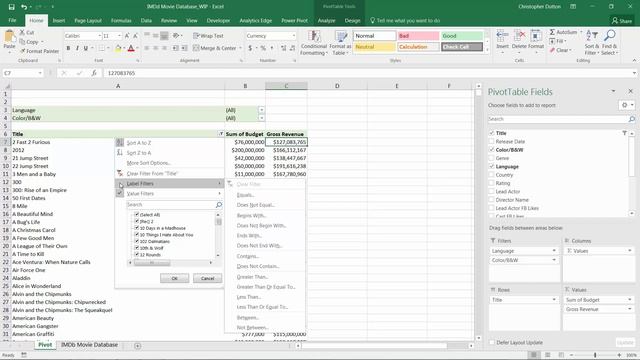Open the Value Filters submenu
640x360 pixels.
(169, 193)
